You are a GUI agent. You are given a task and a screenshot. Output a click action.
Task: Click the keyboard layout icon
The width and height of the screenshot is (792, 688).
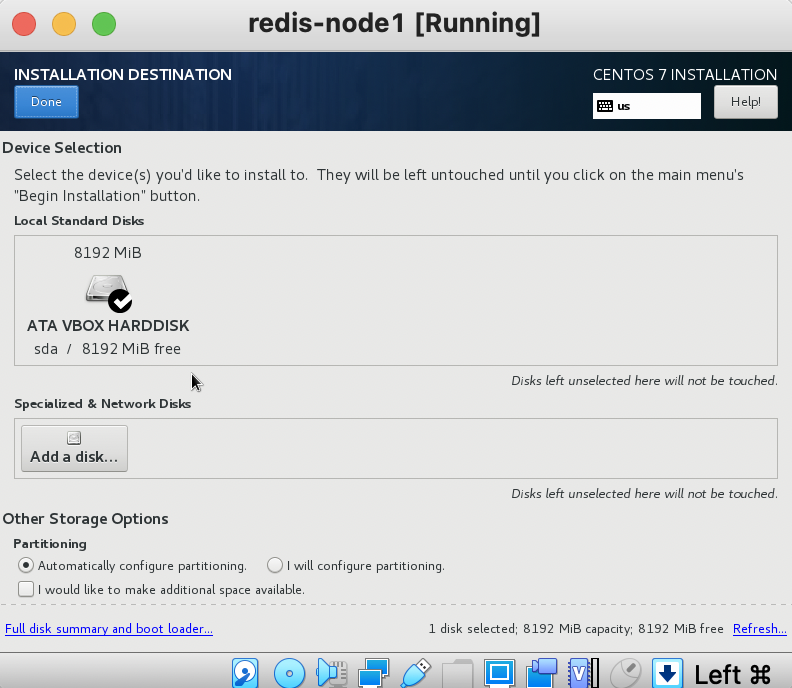[605, 106]
